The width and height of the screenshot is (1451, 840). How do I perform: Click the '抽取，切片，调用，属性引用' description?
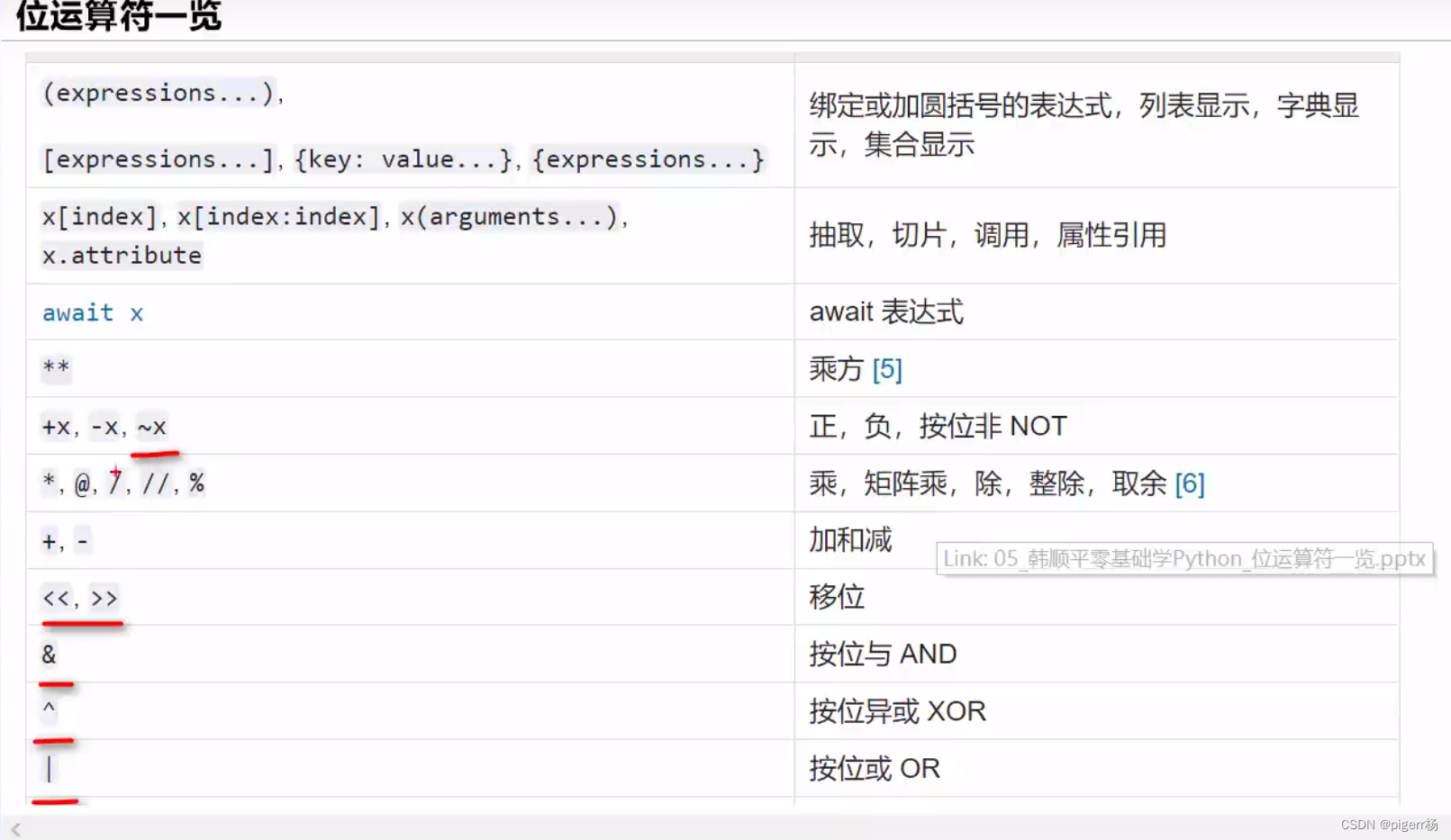click(988, 236)
